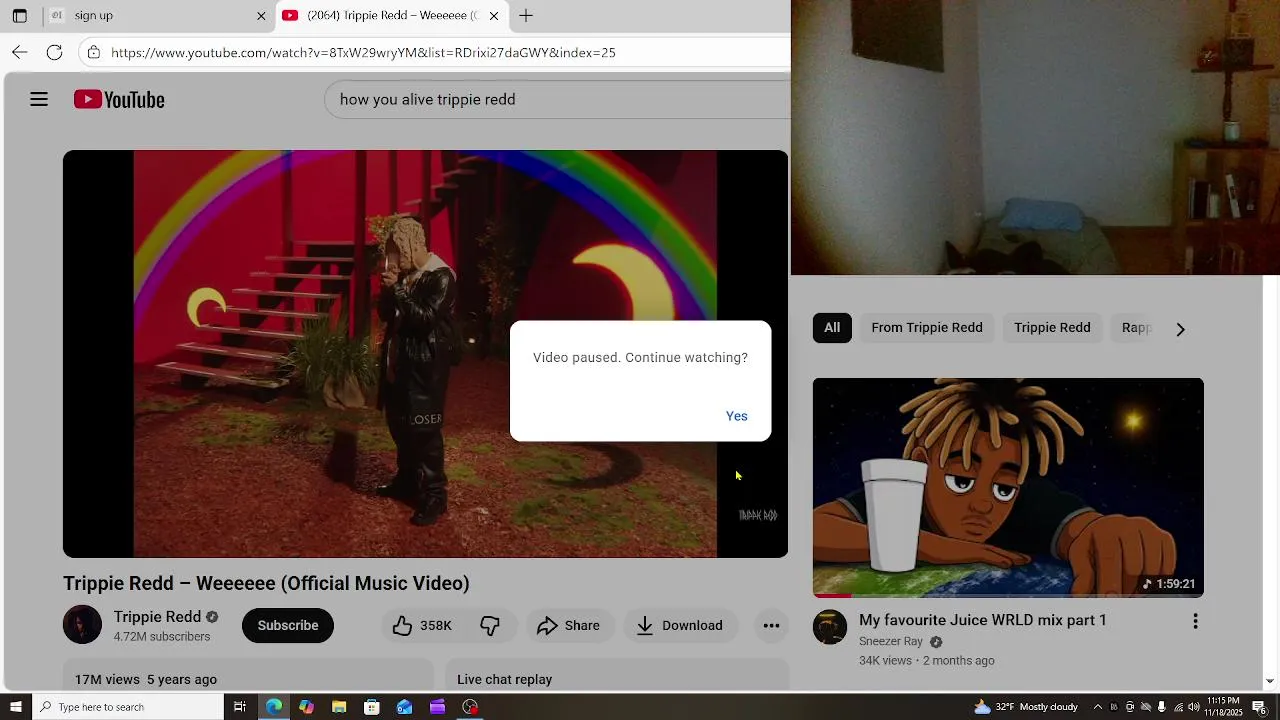Open the microphone tray icon
Viewport: 1280px width, 720px height.
tap(1161, 707)
